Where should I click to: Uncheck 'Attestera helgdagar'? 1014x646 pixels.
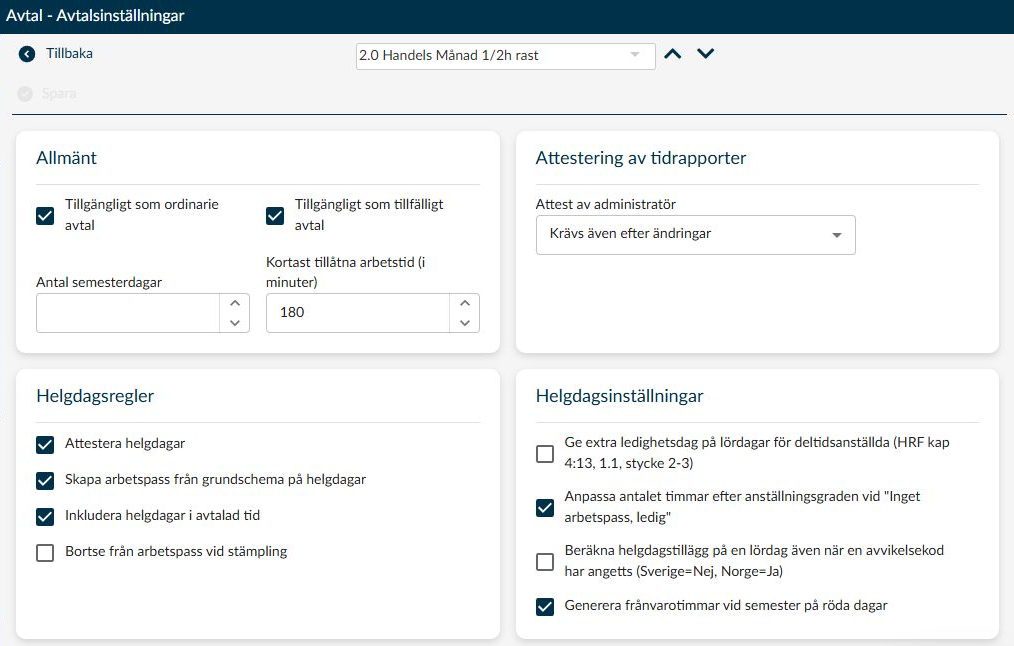(45, 444)
